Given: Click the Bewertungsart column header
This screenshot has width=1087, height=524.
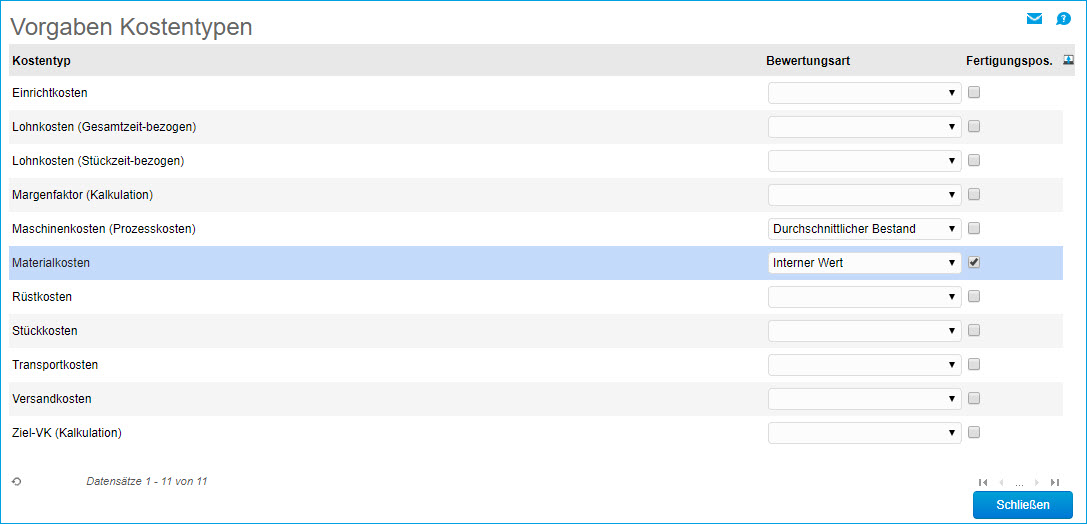Looking at the screenshot, I should click(808, 61).
